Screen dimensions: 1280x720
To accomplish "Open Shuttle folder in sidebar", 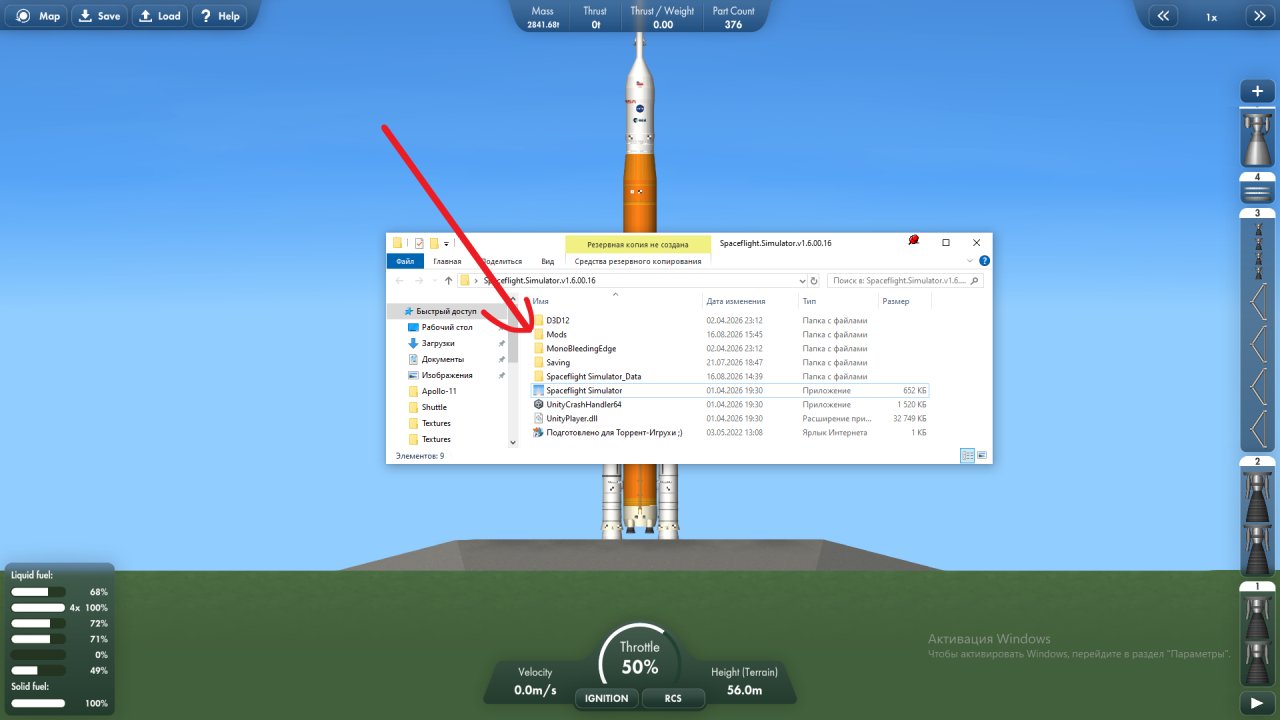I will [x=434, y=407].
